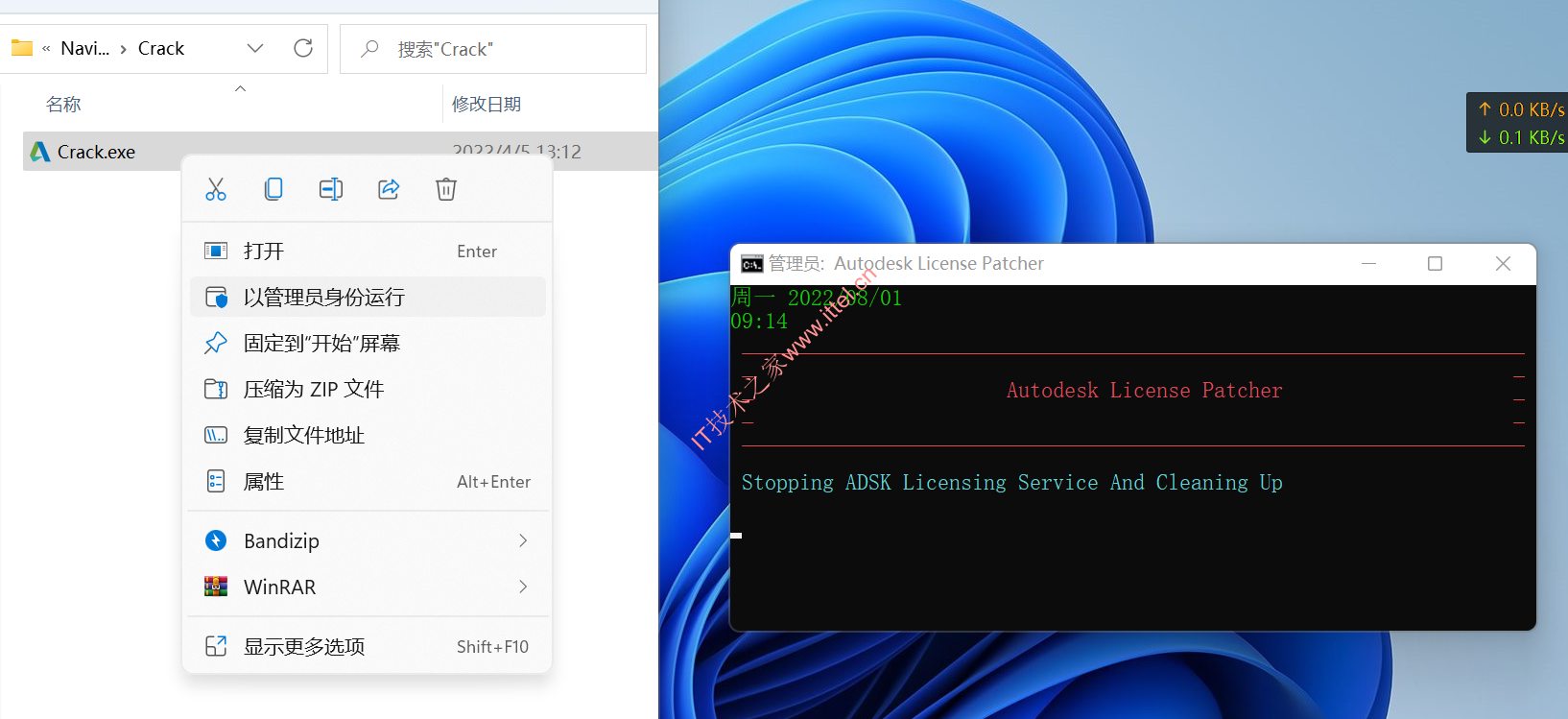
Task: Click the search magnifier icon
Action: coord(369,49)
